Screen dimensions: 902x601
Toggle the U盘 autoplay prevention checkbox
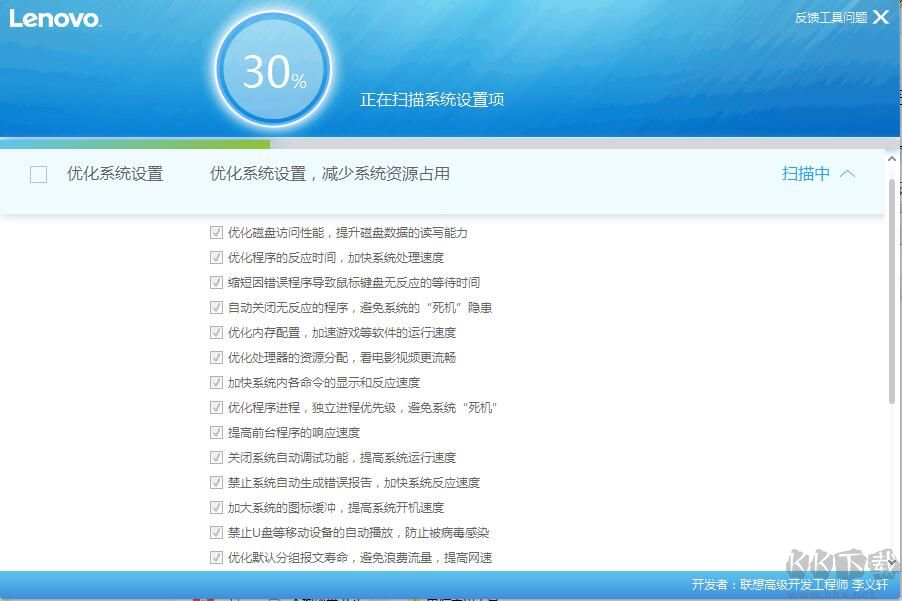pos(216,531)
